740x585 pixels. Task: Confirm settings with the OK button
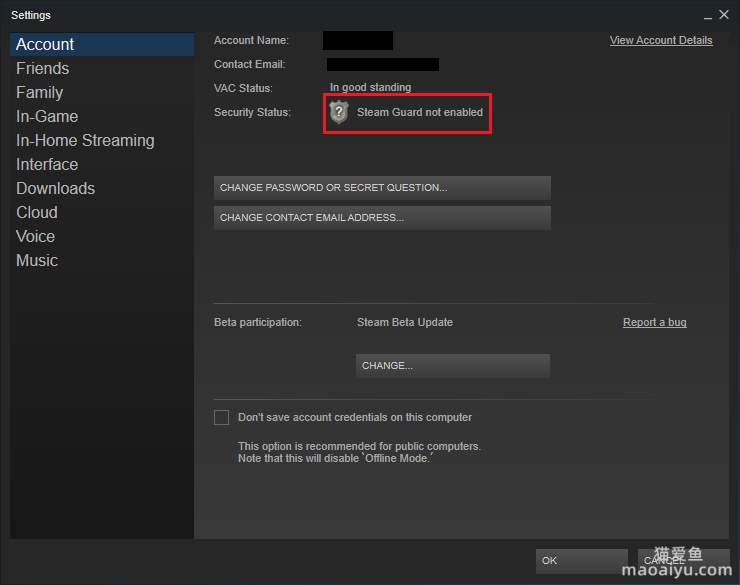click(x=581, y=561)
